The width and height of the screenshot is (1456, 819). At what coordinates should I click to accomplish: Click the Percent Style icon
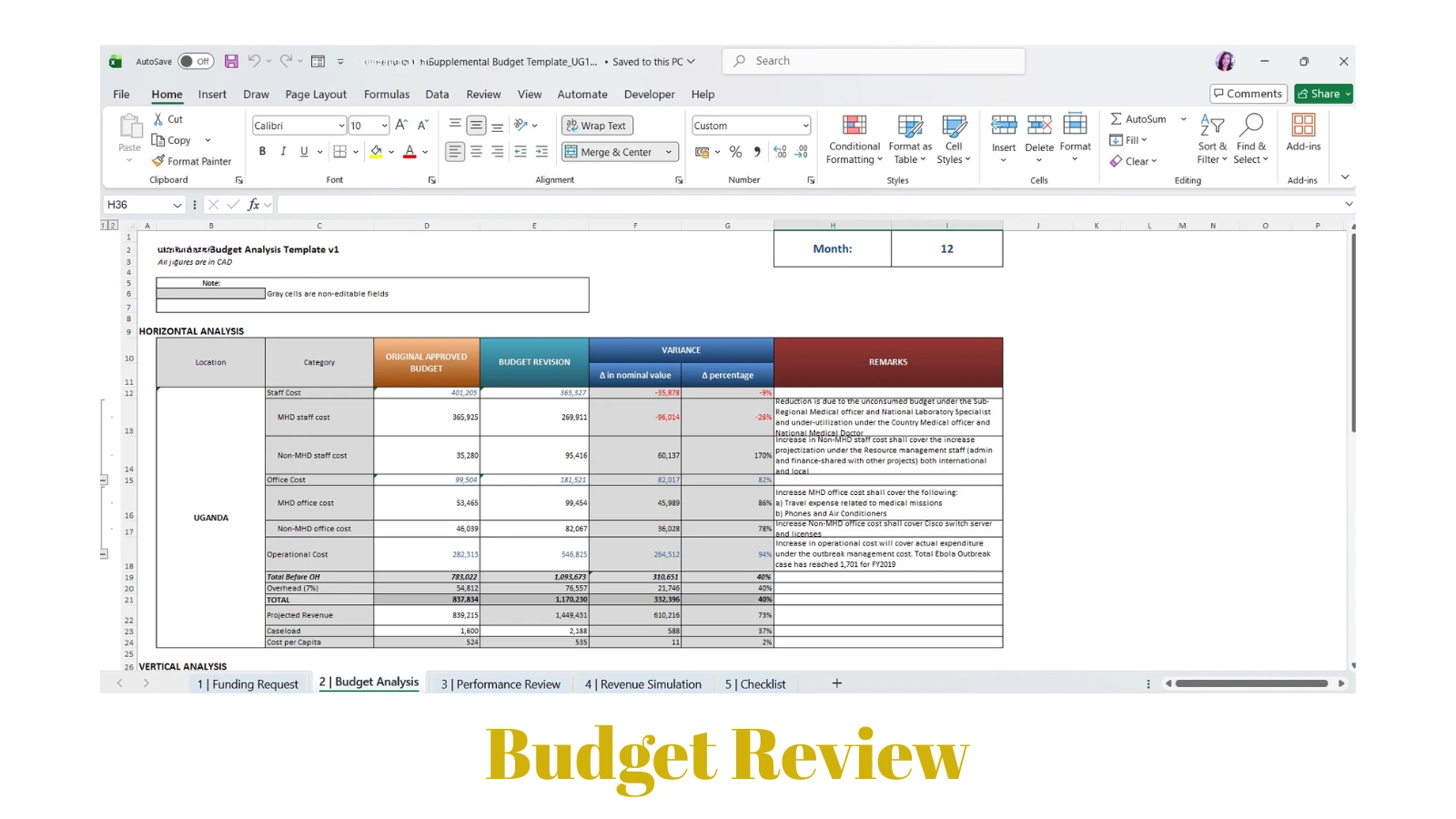(735, 152)
